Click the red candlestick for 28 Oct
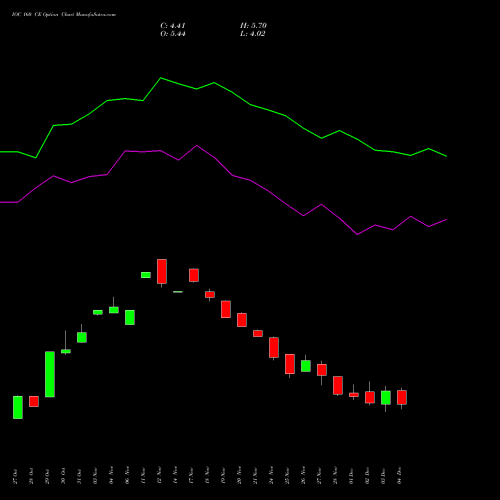 (34, 401)
